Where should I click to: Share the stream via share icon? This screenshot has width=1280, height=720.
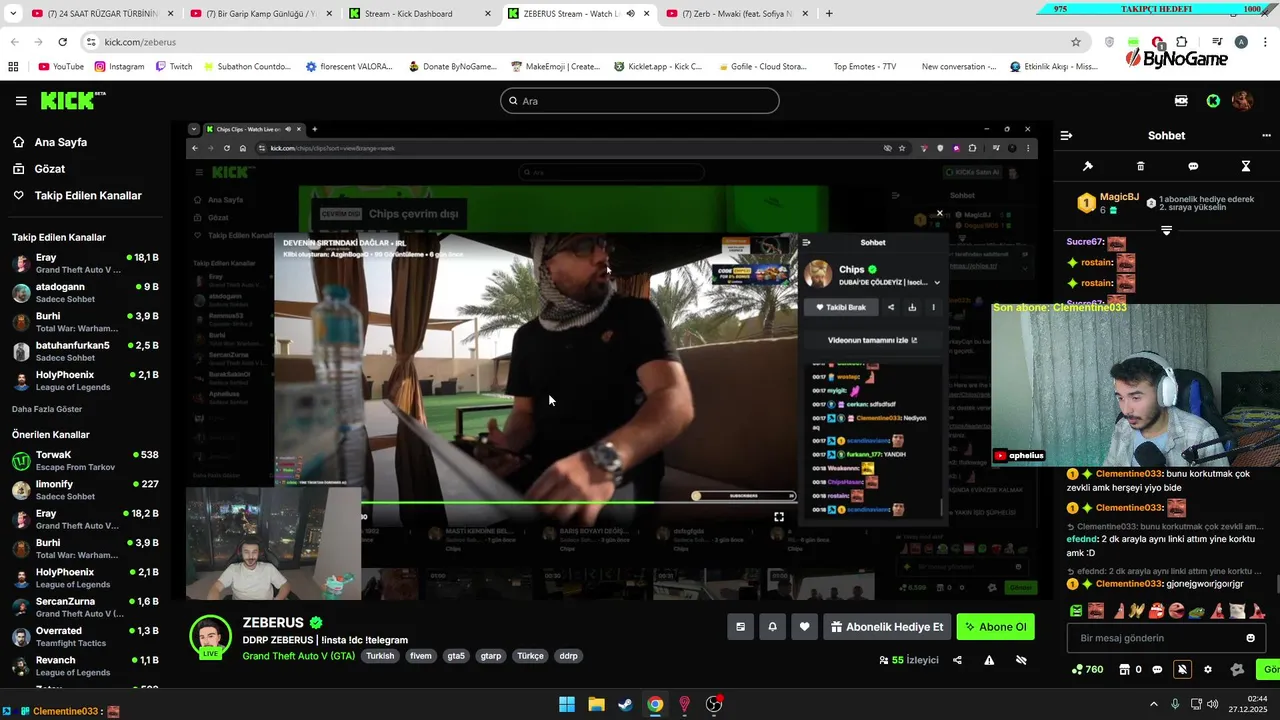coord(957,660)
